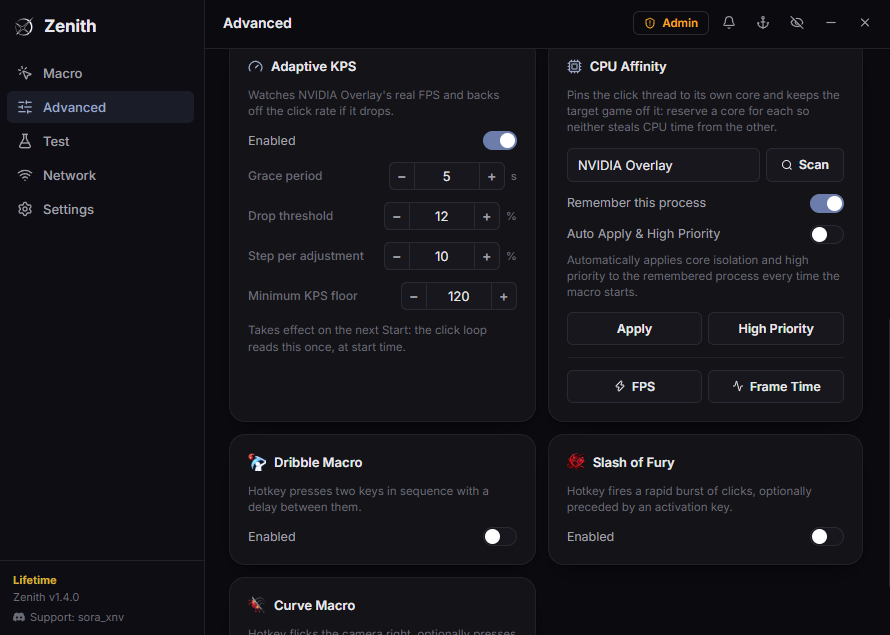
Task: Click the Lifetime license label
Action: click(35, 580)
